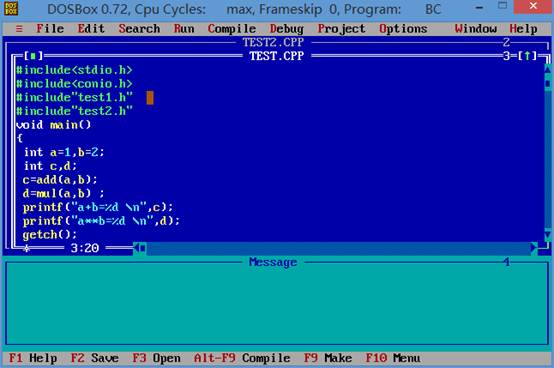The width and height of the screenshot is (554, 368).
Task: Click F2 Save in status bar
Action: pos(95,358)
